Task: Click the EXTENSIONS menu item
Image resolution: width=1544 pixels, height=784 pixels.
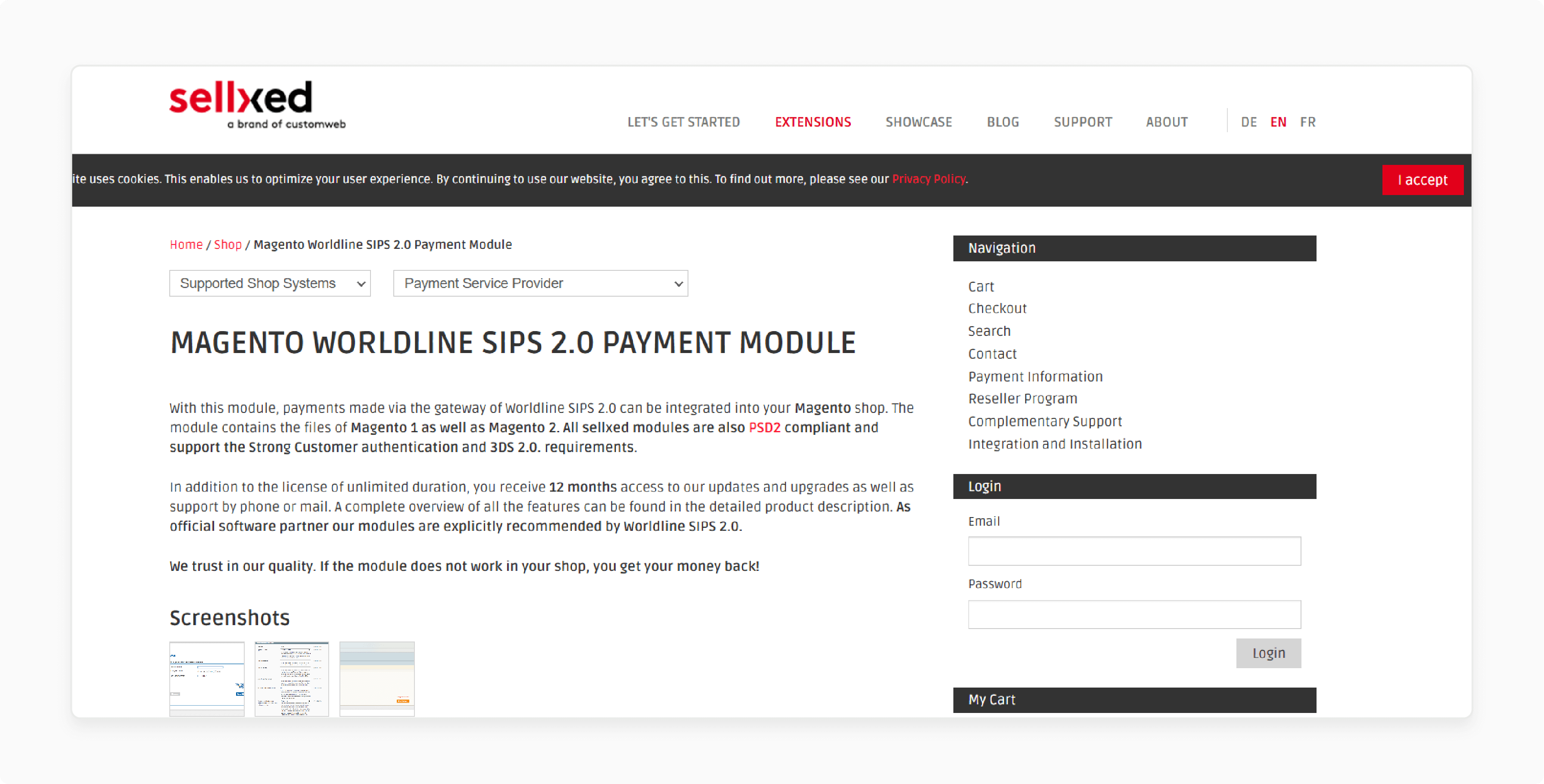Action: pos(812,122)
